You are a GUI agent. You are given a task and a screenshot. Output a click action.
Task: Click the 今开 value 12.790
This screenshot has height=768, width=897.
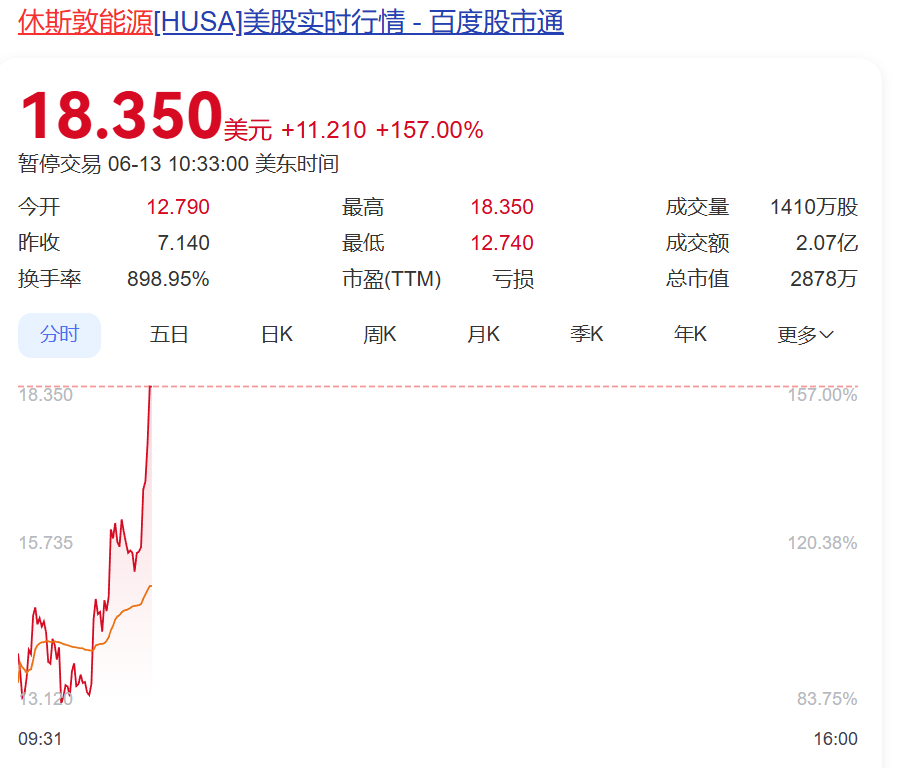tap(178, 207)
